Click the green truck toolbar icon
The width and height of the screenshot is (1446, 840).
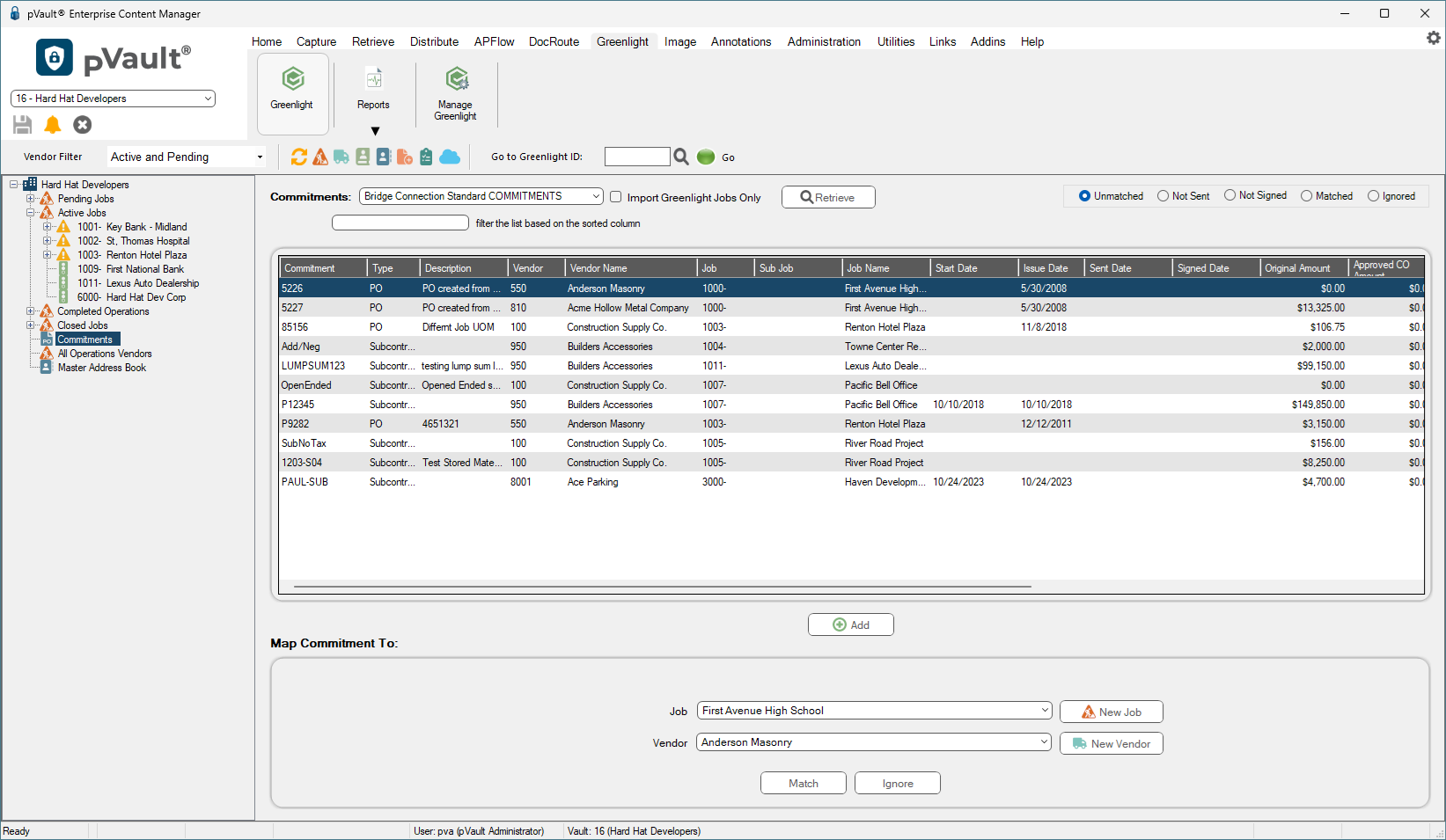click(341, 157)
